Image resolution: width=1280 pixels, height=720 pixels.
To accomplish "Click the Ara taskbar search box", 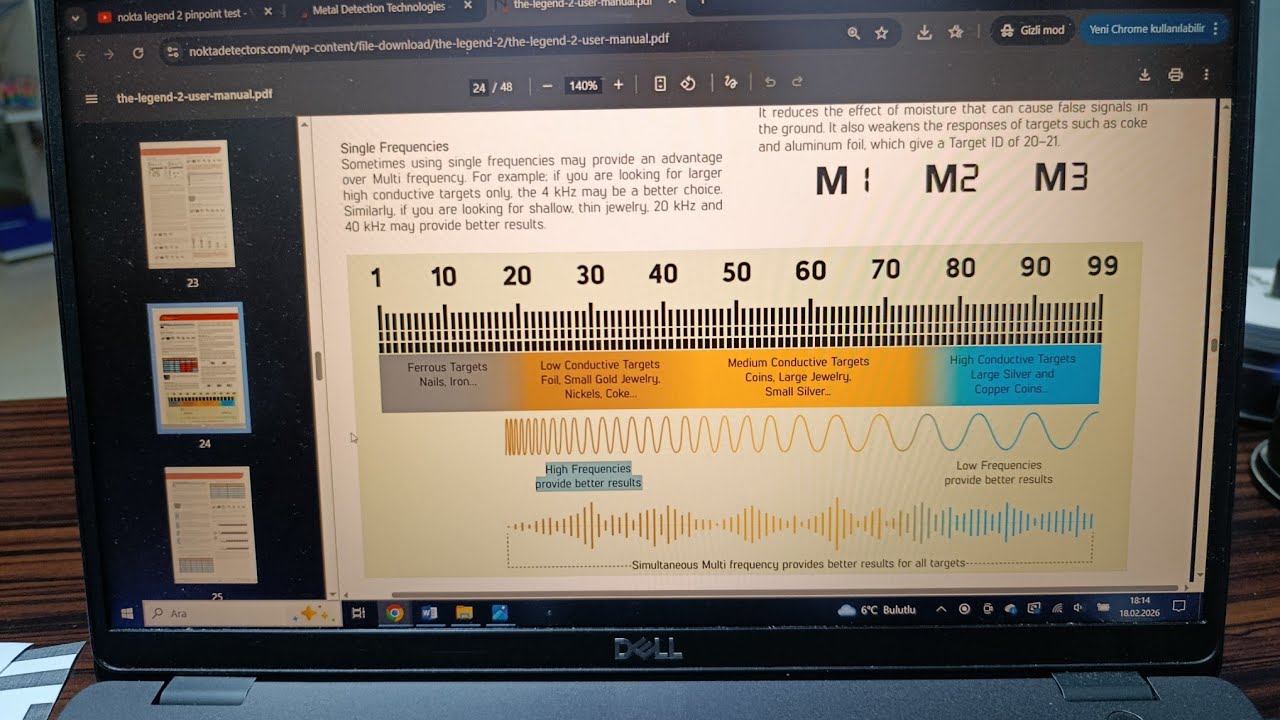I will (243, 614).
